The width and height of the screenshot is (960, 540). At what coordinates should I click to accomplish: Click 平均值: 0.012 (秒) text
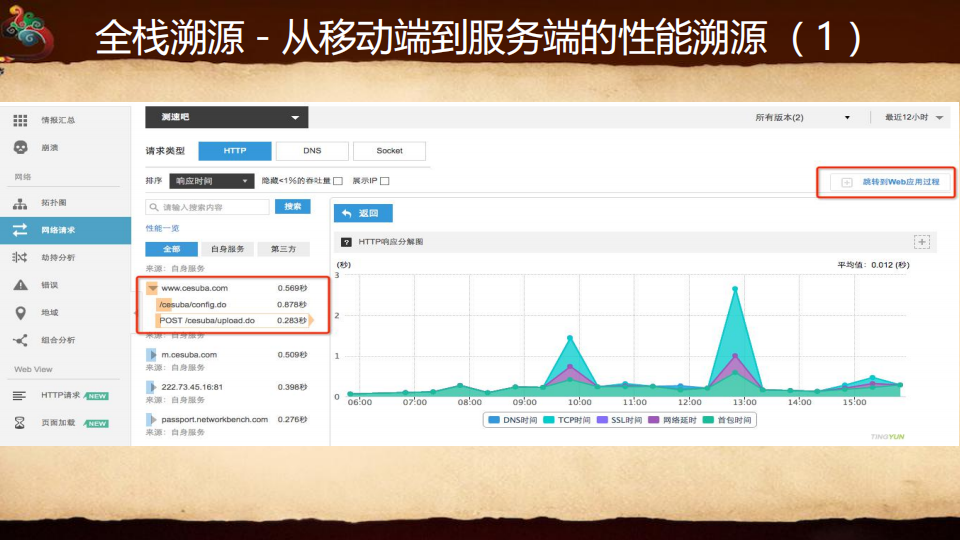[x=873, y=265]
